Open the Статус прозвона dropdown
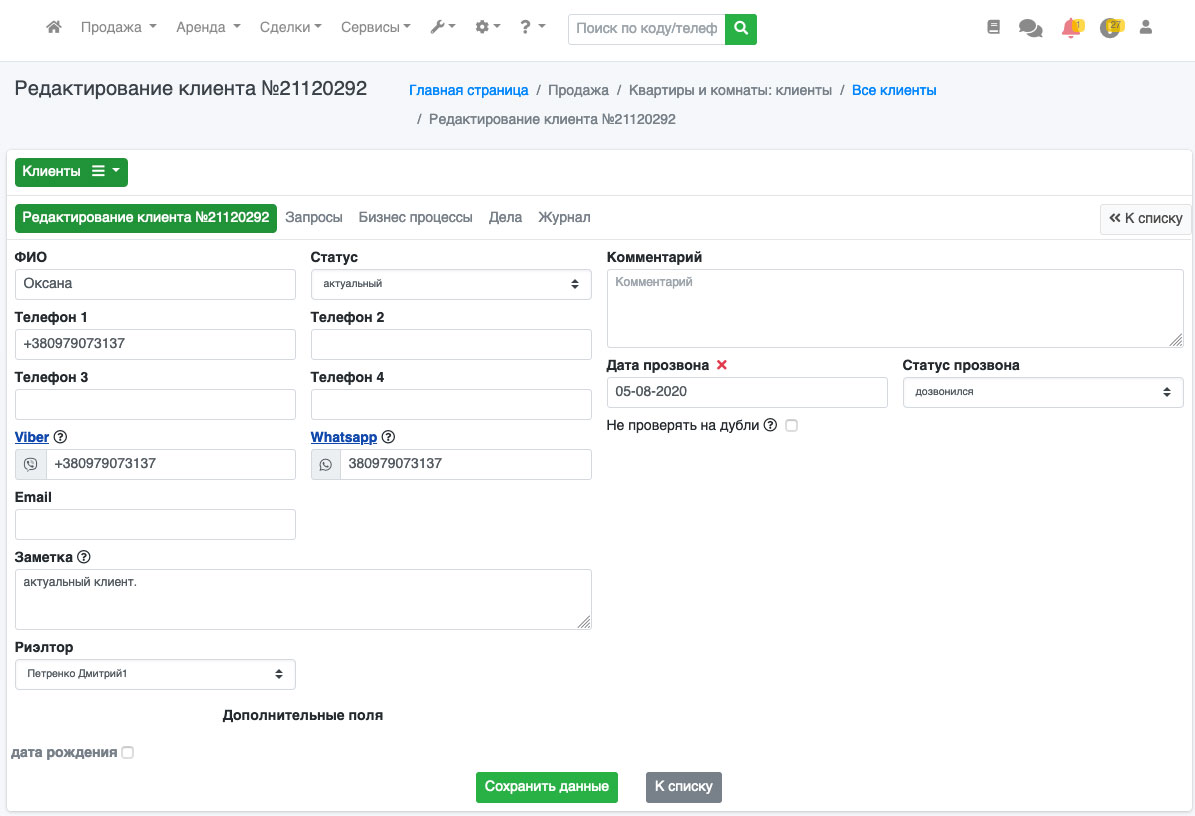1195x816 pixels. coord(1042,392)
